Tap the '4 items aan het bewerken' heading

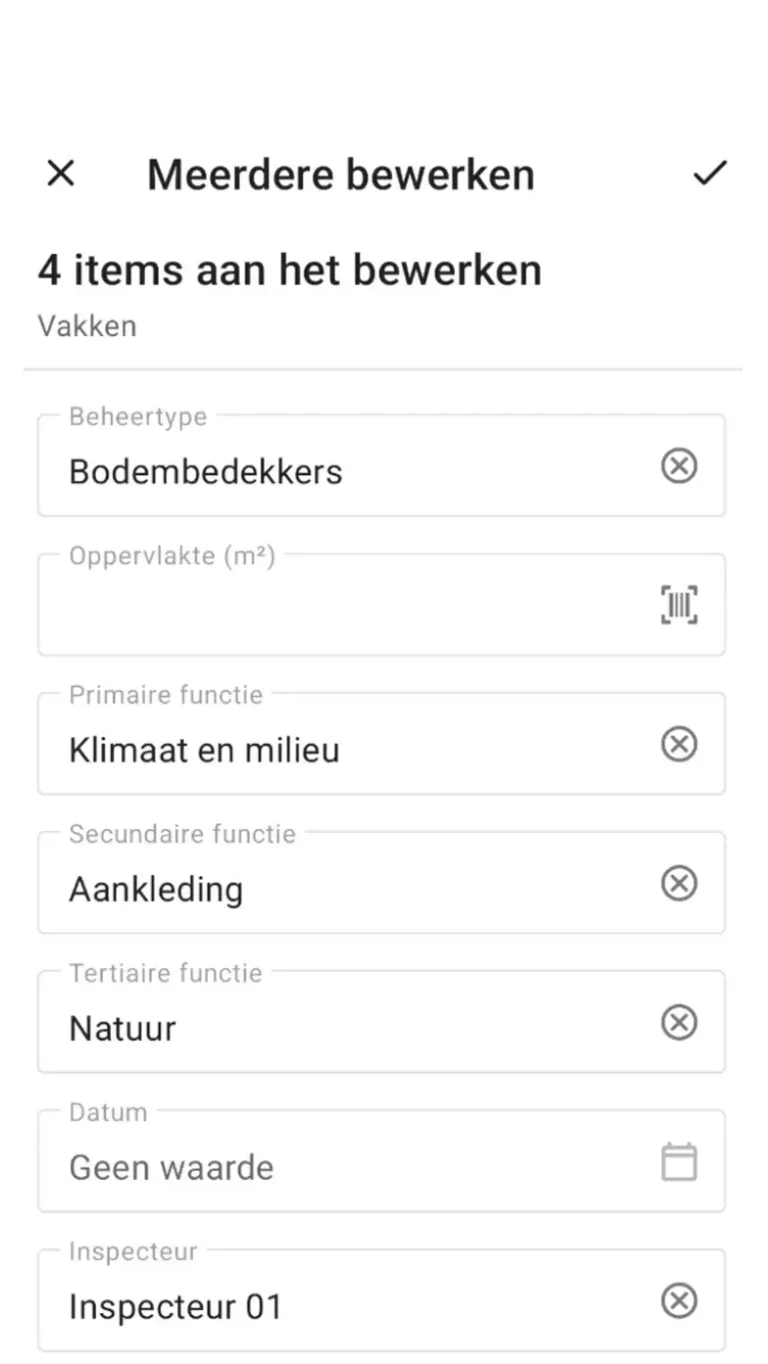pyautogui.click(x=289, y=270)
